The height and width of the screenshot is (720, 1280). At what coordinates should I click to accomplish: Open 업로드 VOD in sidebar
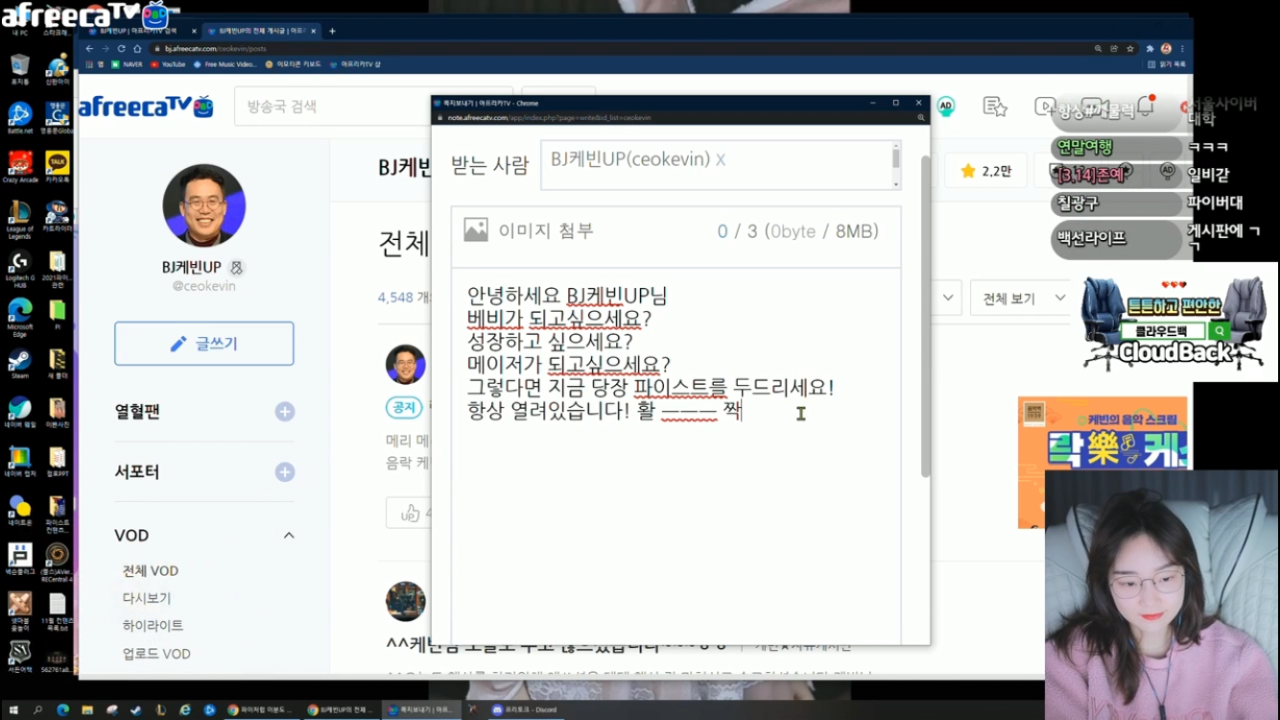pos(156,653)
